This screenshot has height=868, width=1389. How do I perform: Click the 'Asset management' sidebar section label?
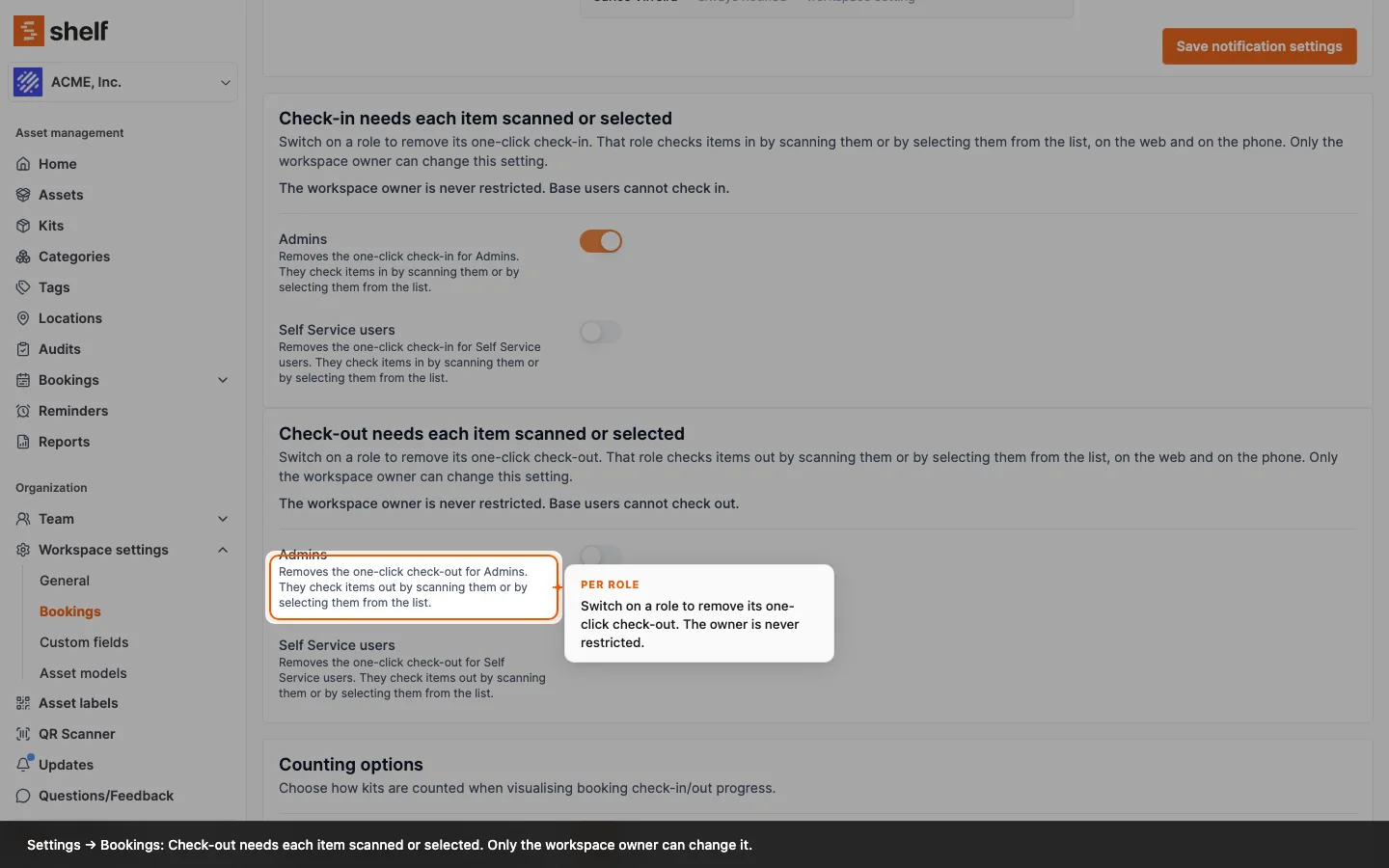pyautogui.click(x=69, y=133)
